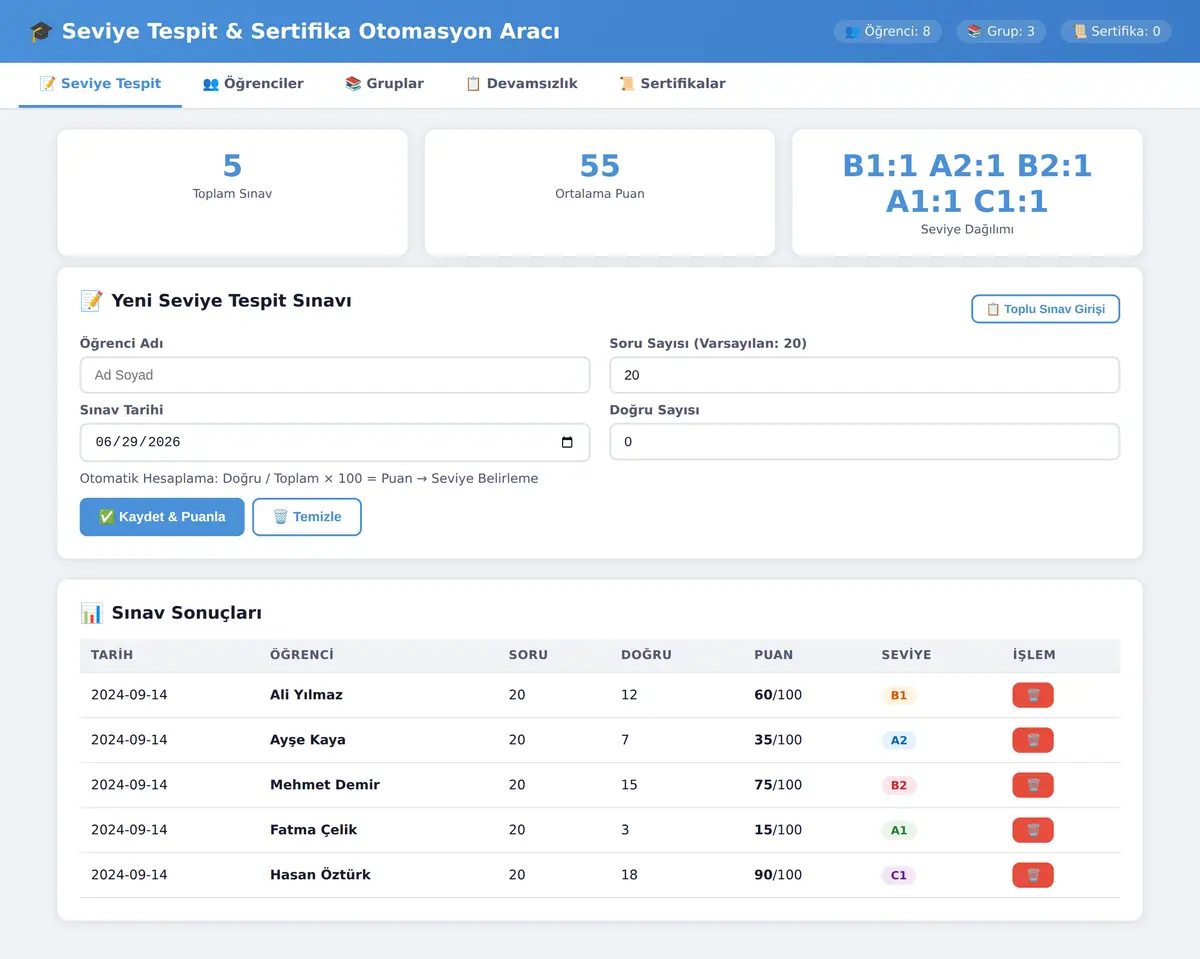The height and width of the screenshot is (959, 1200).
Task: Open the calendar picker for Sınav Tarihi
Action: pyautogui.click(x=567, y=442)
